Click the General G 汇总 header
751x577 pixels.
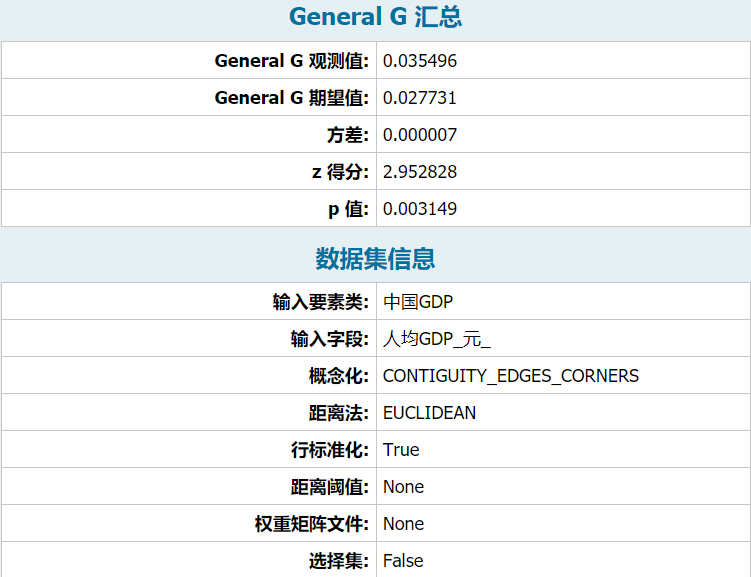pyautogui.click(x=375, y=17)
